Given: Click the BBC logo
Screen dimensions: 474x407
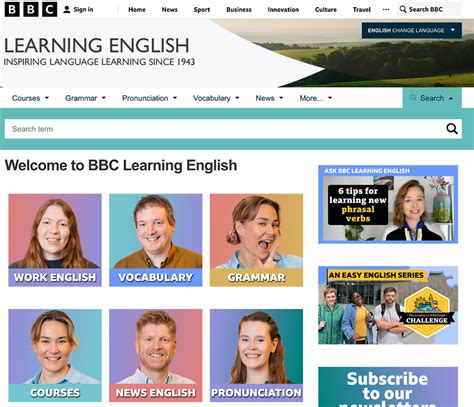Looking at the screenshot, I should click(x=31, y=9).
